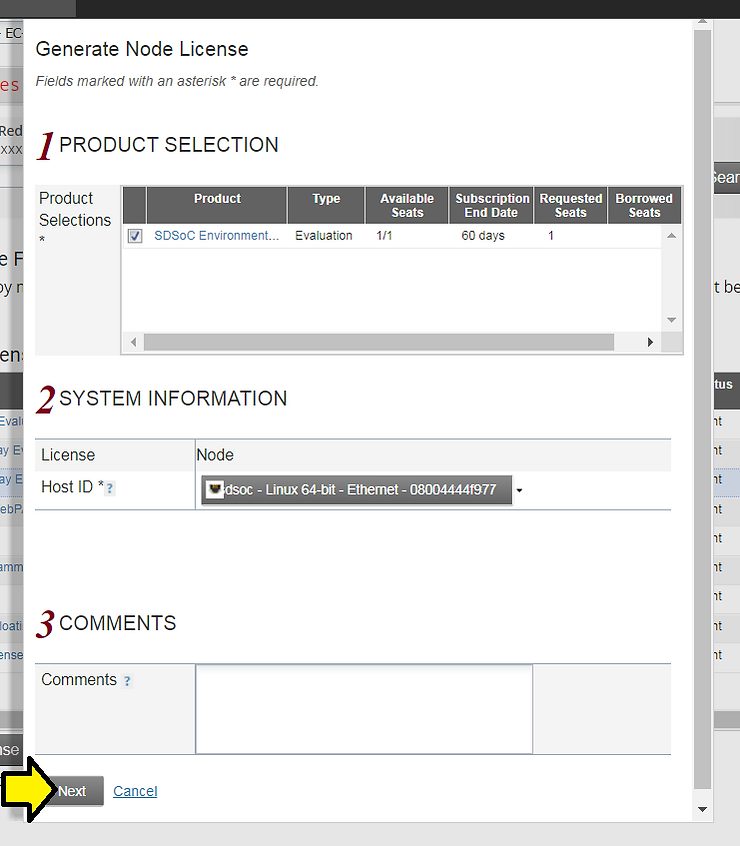Image resolution: width=740 pixels, height=846 pixels.
Task: Click the icon inside the Host ID selection
Action: 214,490
